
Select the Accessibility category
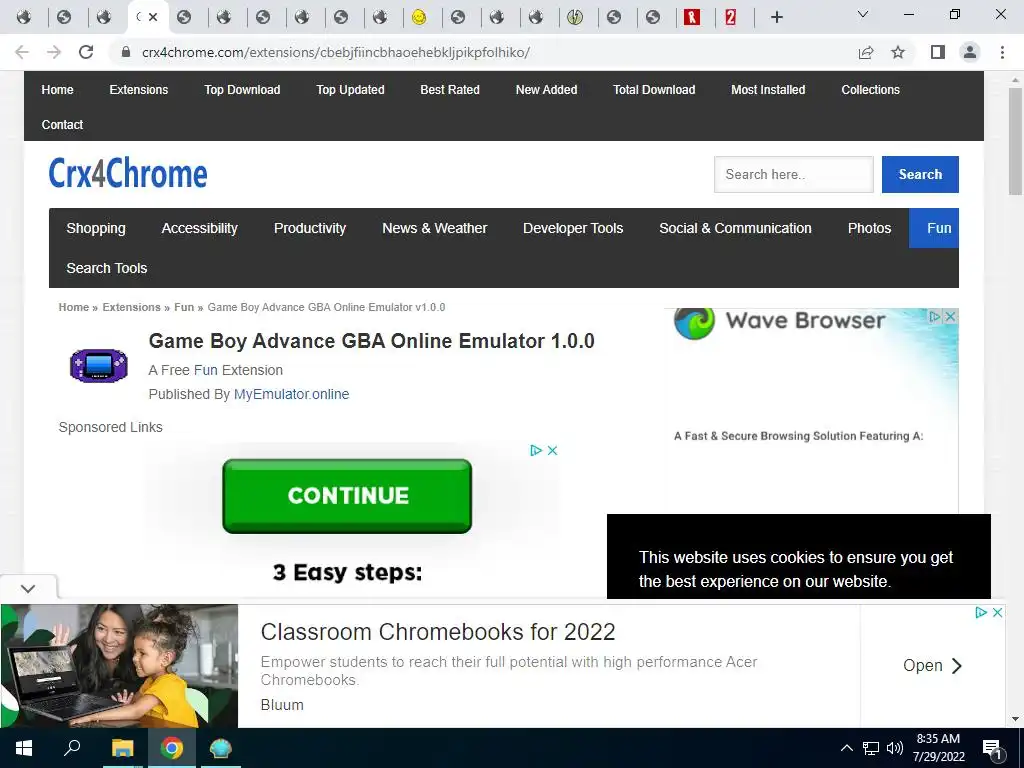click(199, 228)
